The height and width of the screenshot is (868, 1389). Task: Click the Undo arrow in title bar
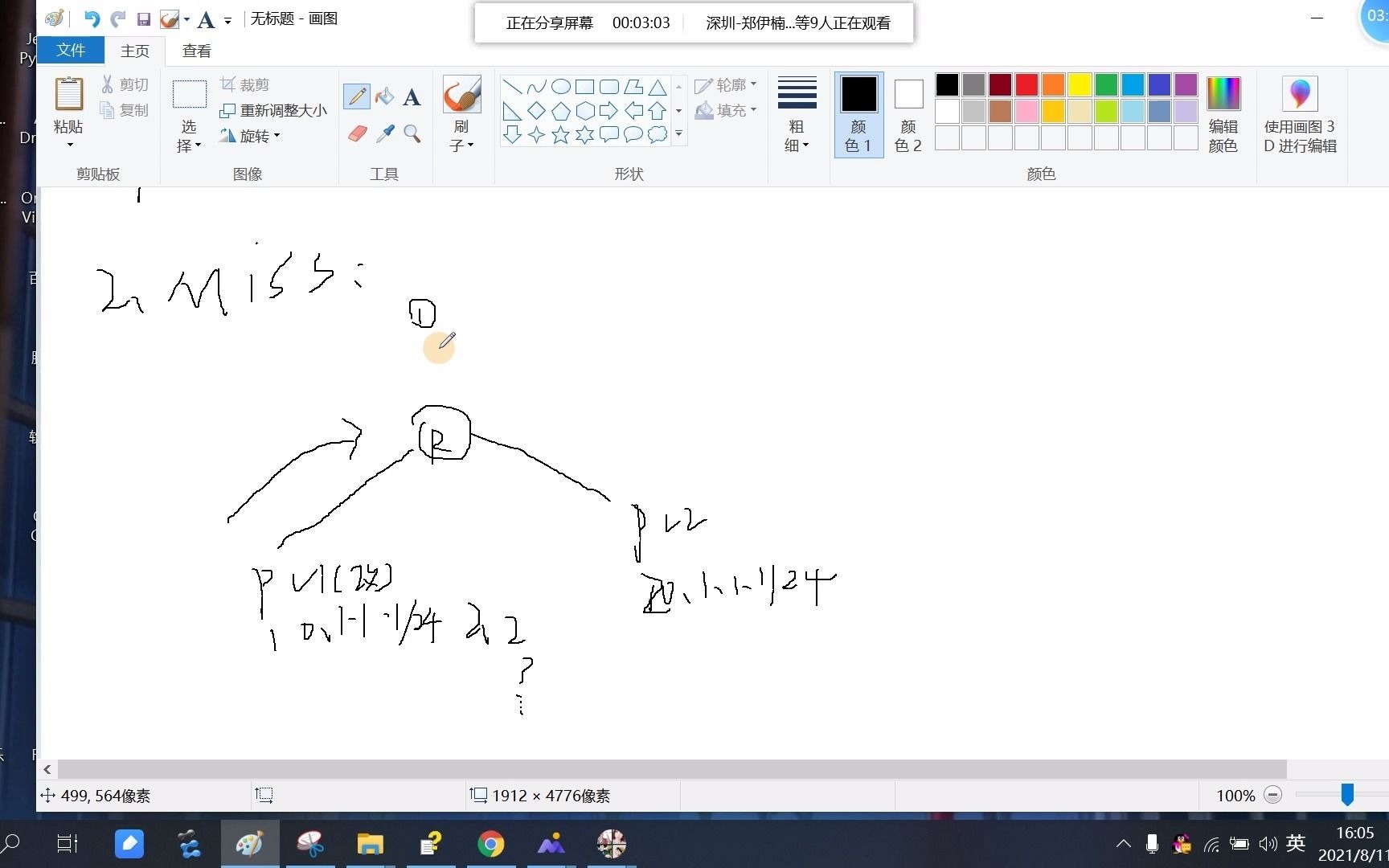tap(92, 19)
